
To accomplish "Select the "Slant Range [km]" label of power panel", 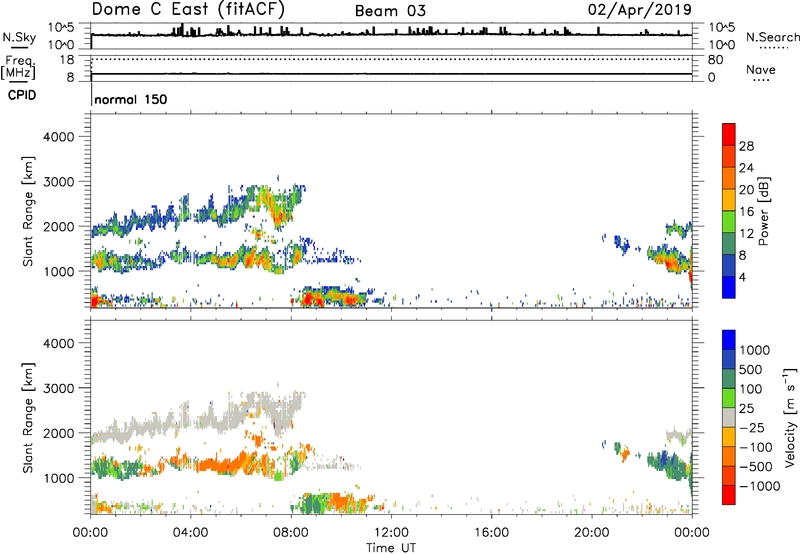I will (28, 211).
